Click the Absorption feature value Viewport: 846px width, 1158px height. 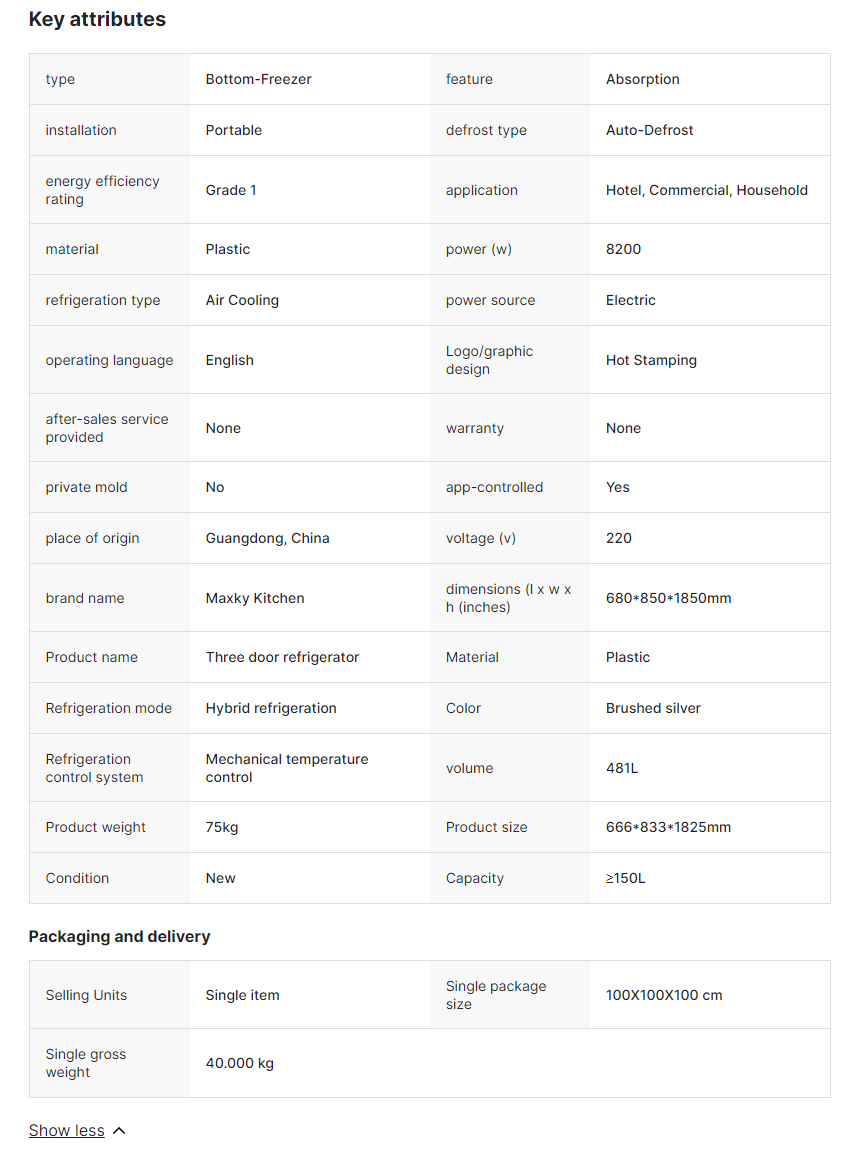click(x=642, y=79)
